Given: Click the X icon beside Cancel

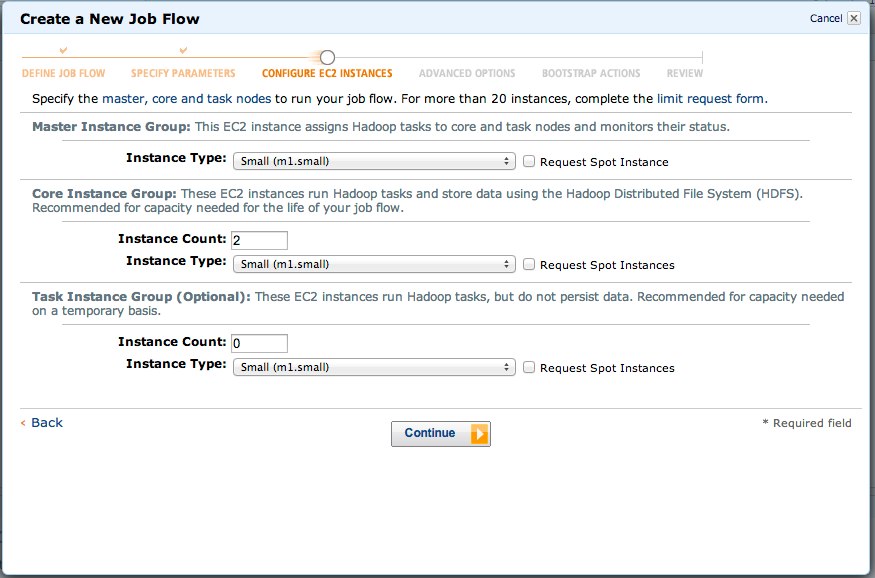Looking at the screenshot, I should click(x=854, y=18).
